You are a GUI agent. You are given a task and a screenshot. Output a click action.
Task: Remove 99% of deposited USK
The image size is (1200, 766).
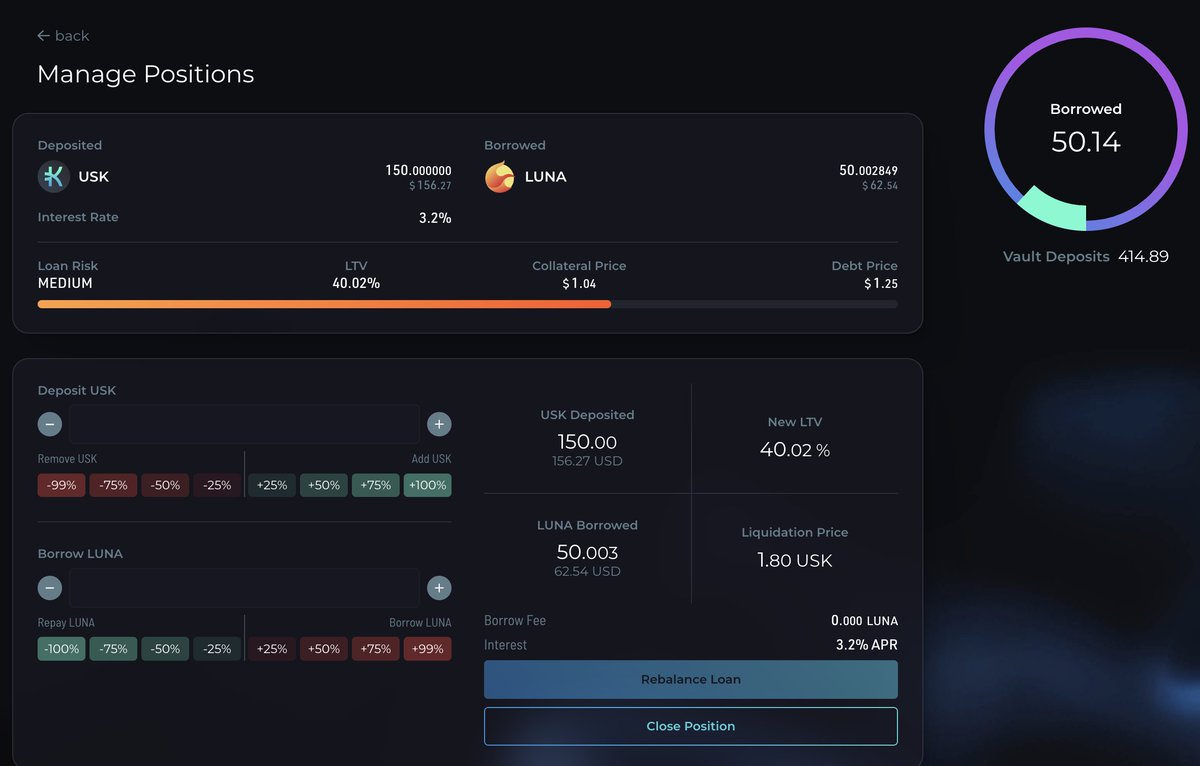click(62, 485)
